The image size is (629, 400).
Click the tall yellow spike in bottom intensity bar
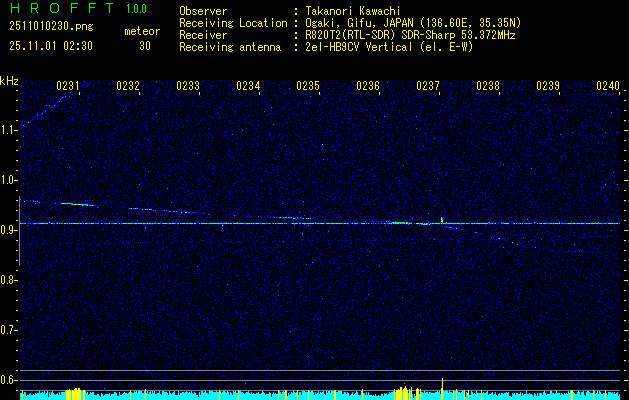click(x=442, y=386)
